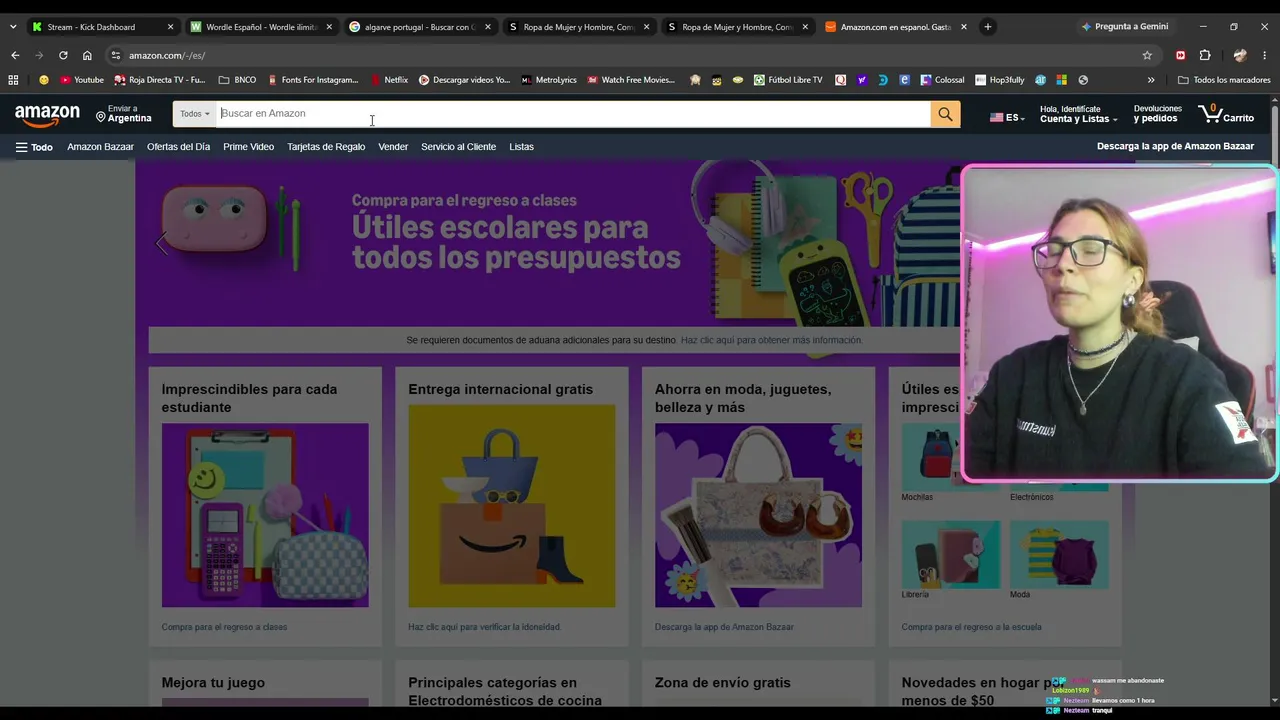Open the browser extensions puzzle icon
The height and width of the screenshot is (720, 1280).
pos(1205,55)
